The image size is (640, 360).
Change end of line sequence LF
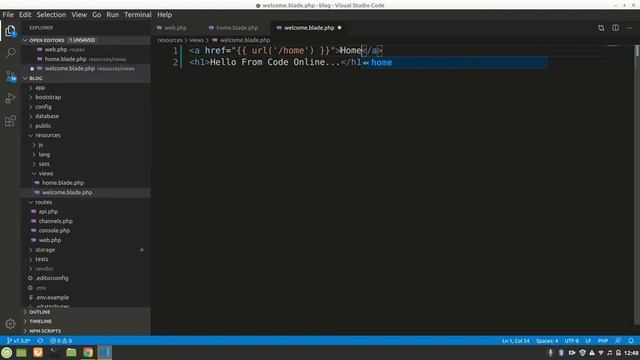click(x=588, y=340)
